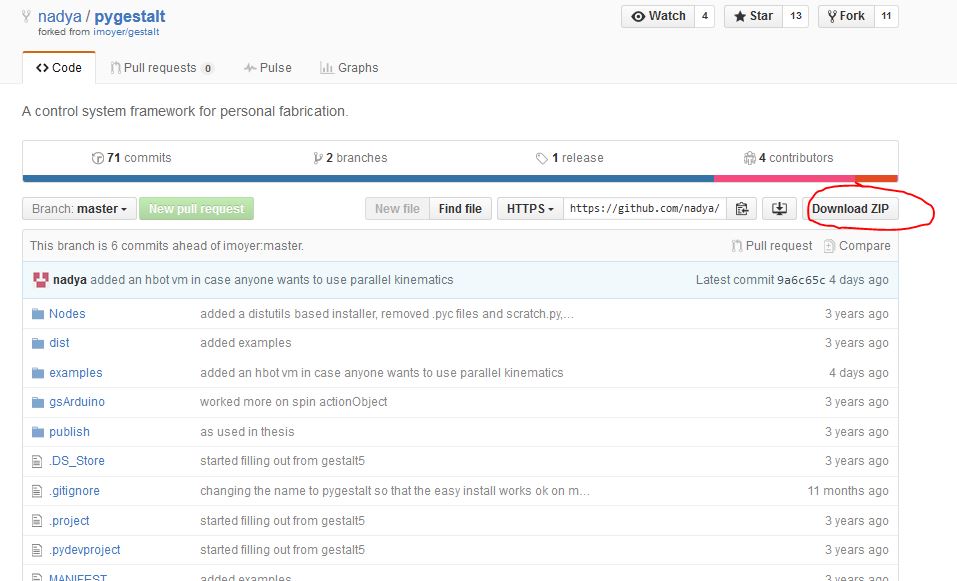View the 71 commits
The image size is (957, 581).
click(x=131, y=158)
